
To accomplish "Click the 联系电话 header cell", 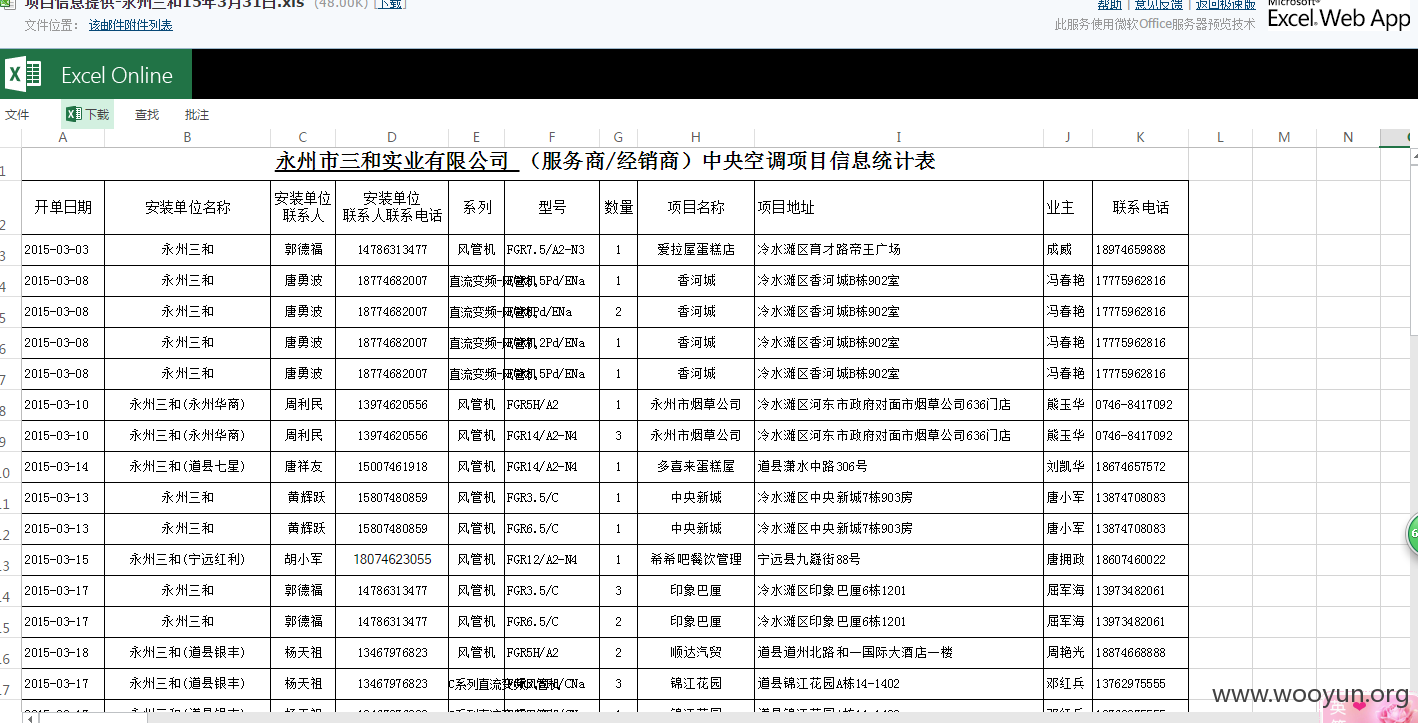I will 1140,207.
